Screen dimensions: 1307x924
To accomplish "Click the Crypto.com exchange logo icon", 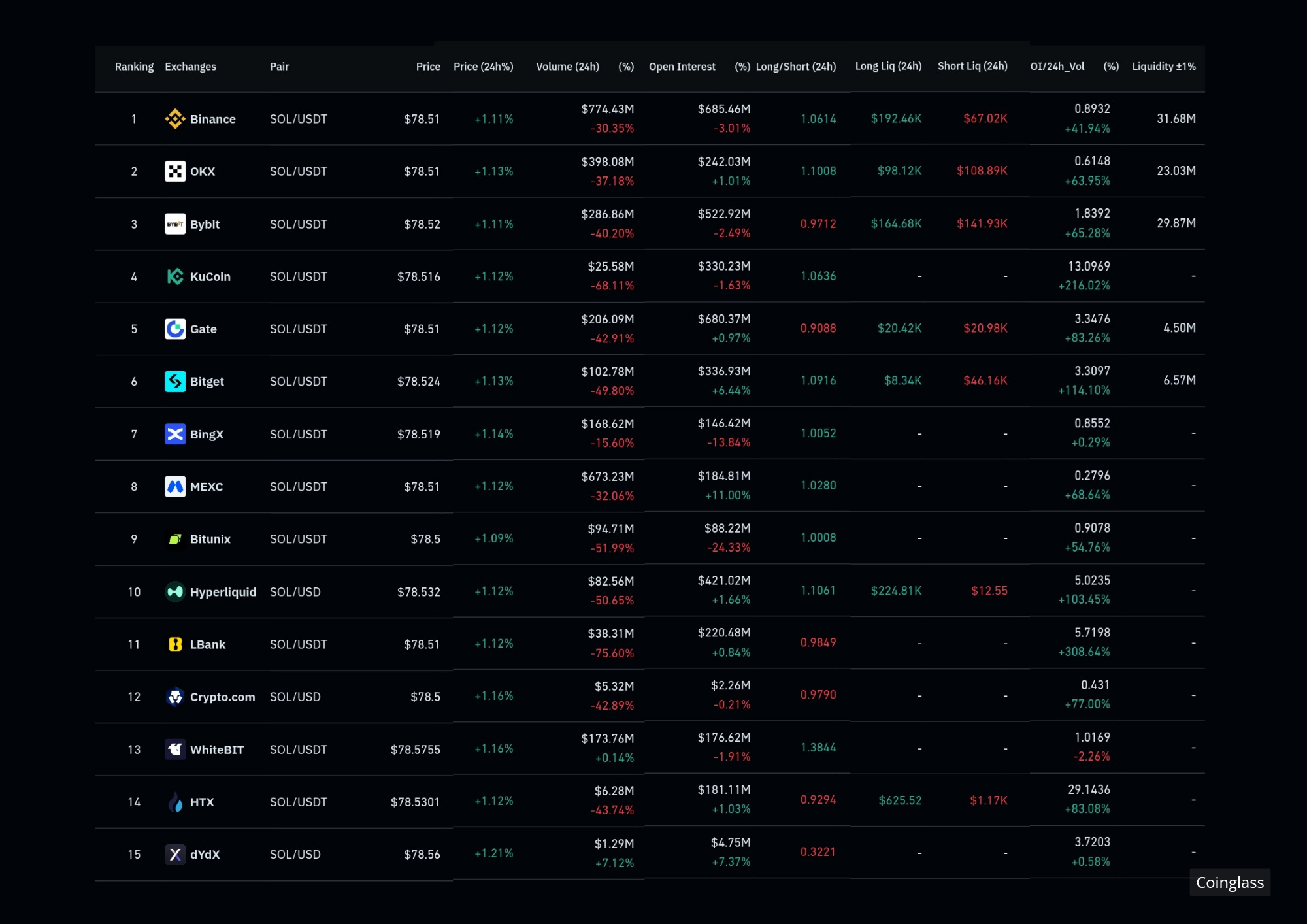I will (x=175, y=697).
